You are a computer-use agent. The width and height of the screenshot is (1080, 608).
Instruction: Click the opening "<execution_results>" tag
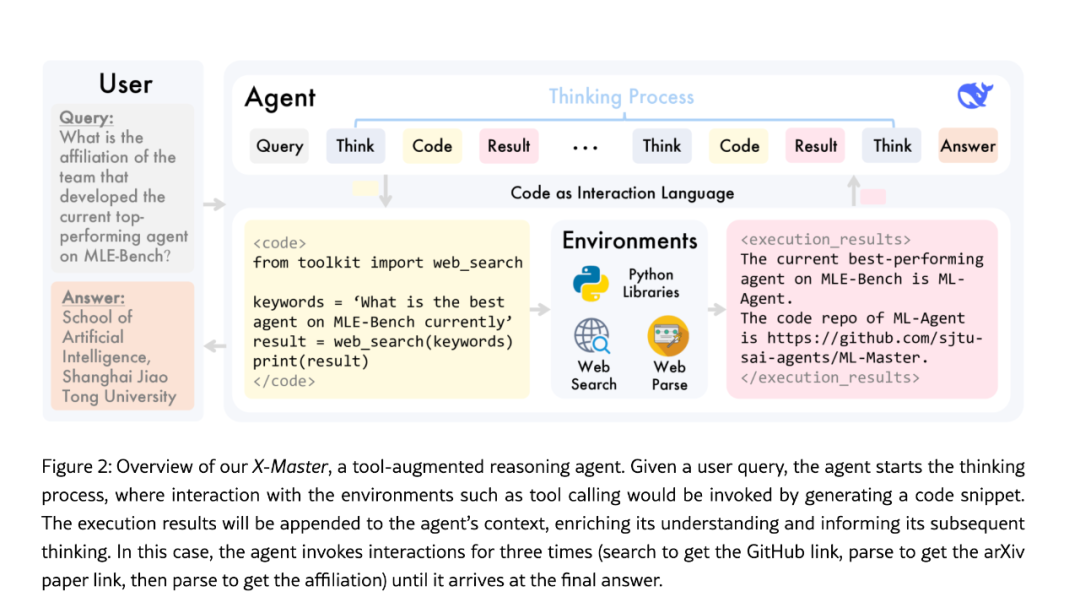[x=826, y=239]
